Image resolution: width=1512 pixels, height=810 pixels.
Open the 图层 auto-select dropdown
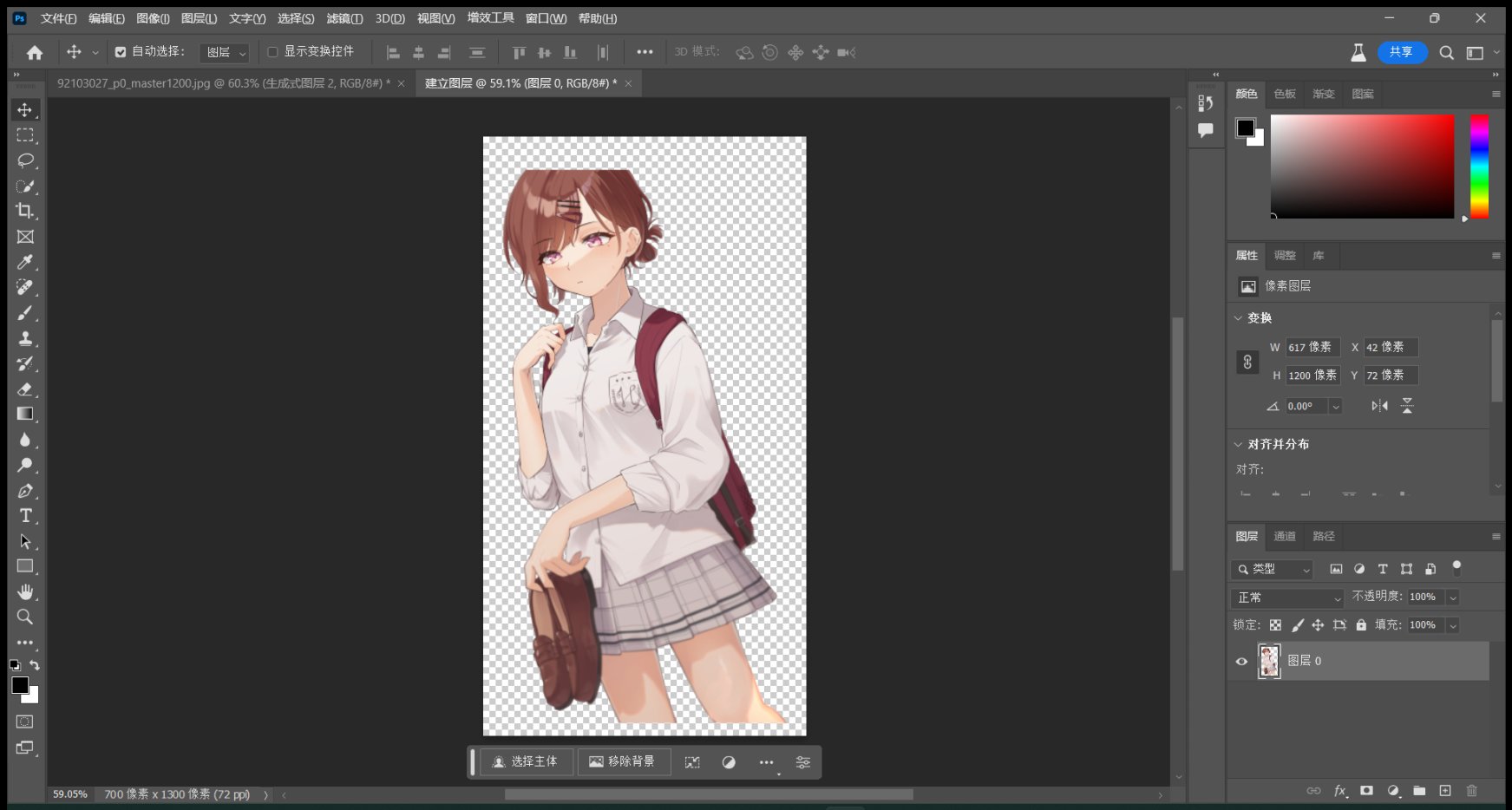click(x=225, y=53)
